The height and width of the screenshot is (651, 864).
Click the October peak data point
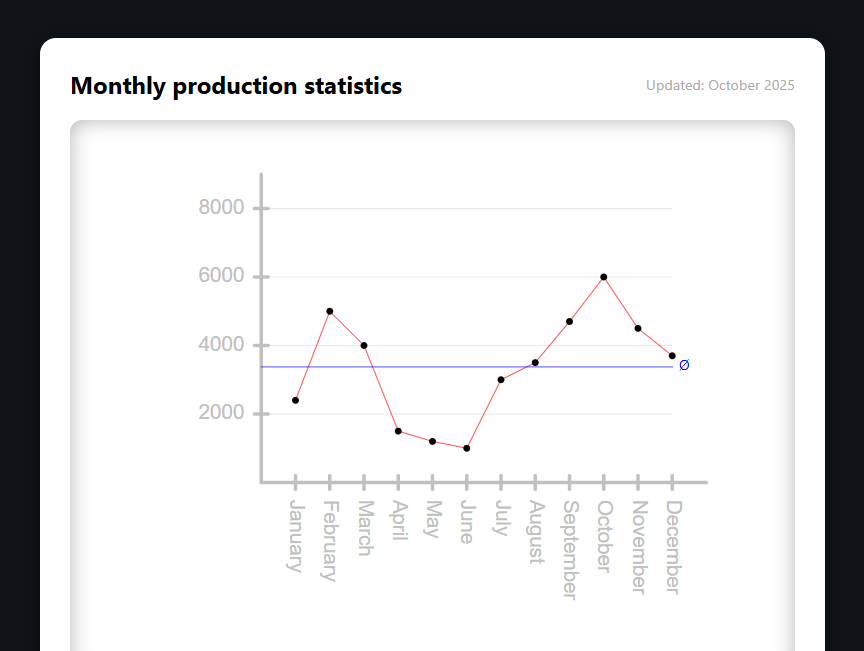[604, 277]
